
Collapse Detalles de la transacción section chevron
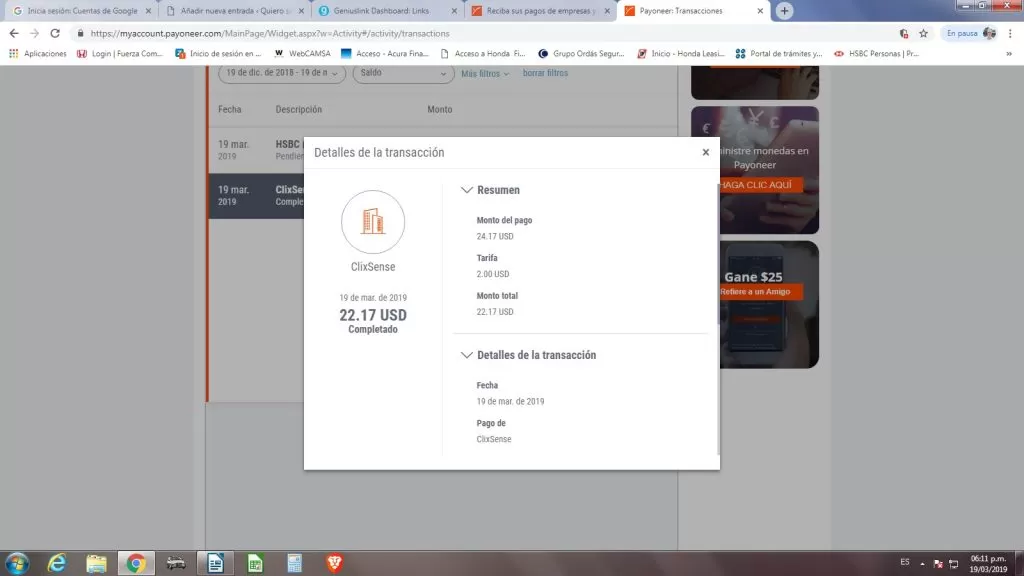tap(466, 355)
